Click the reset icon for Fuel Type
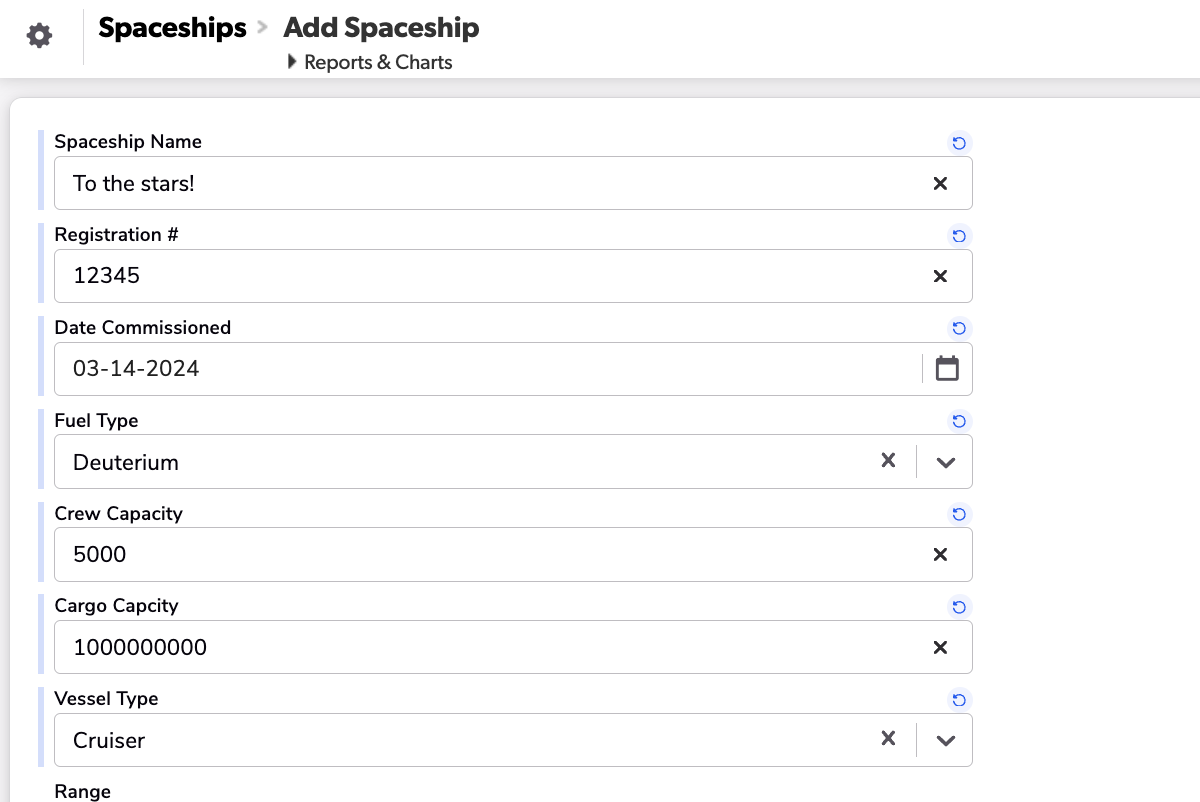Screen dimensions: 1200x802 pos(959,421)
